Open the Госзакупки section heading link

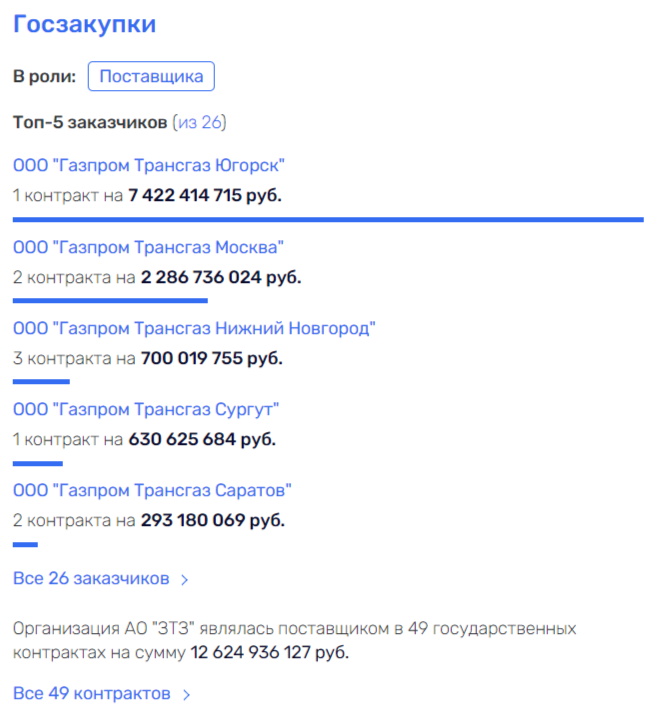[x=85, y=24]
